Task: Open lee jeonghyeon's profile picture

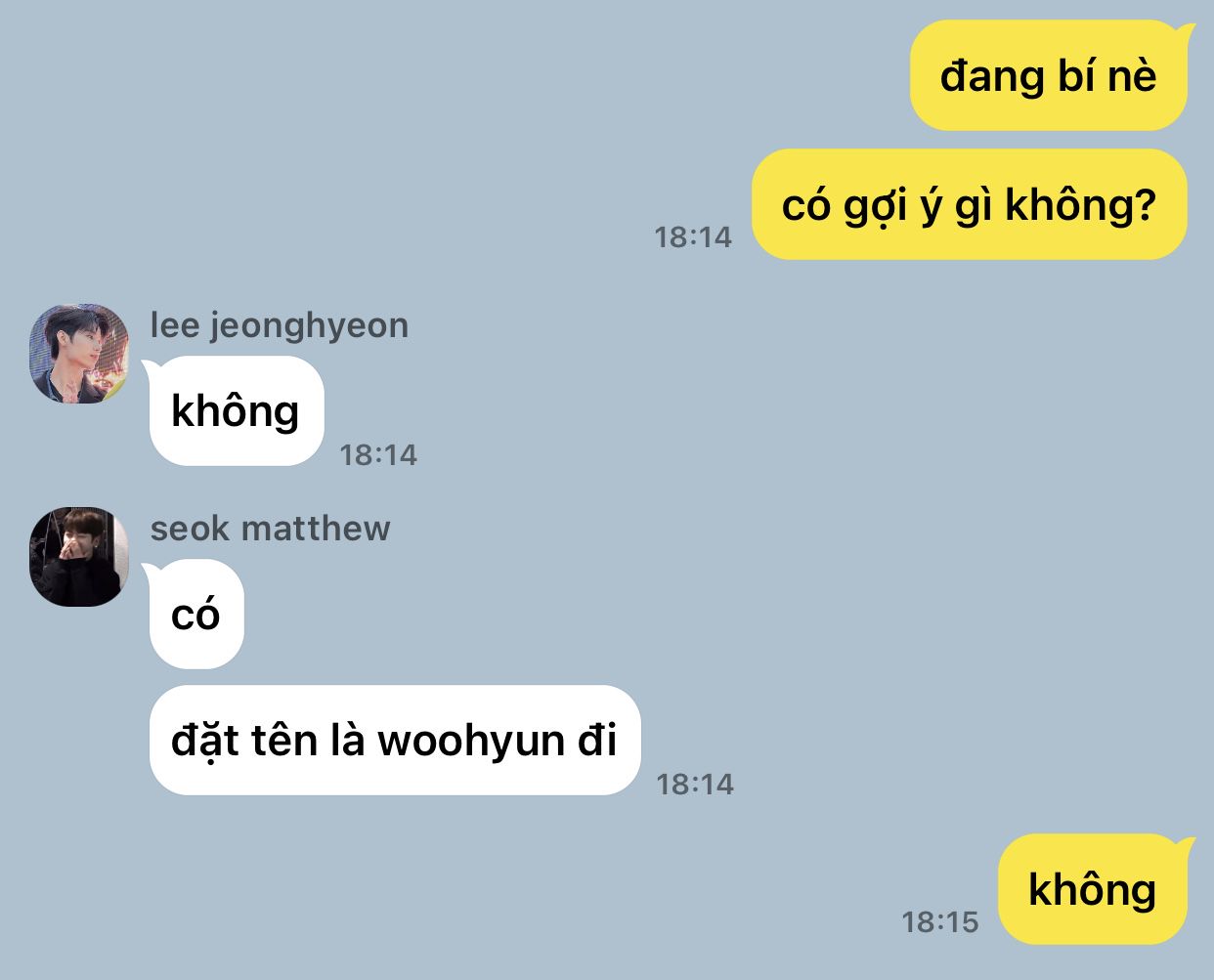Action: (79, 354)
